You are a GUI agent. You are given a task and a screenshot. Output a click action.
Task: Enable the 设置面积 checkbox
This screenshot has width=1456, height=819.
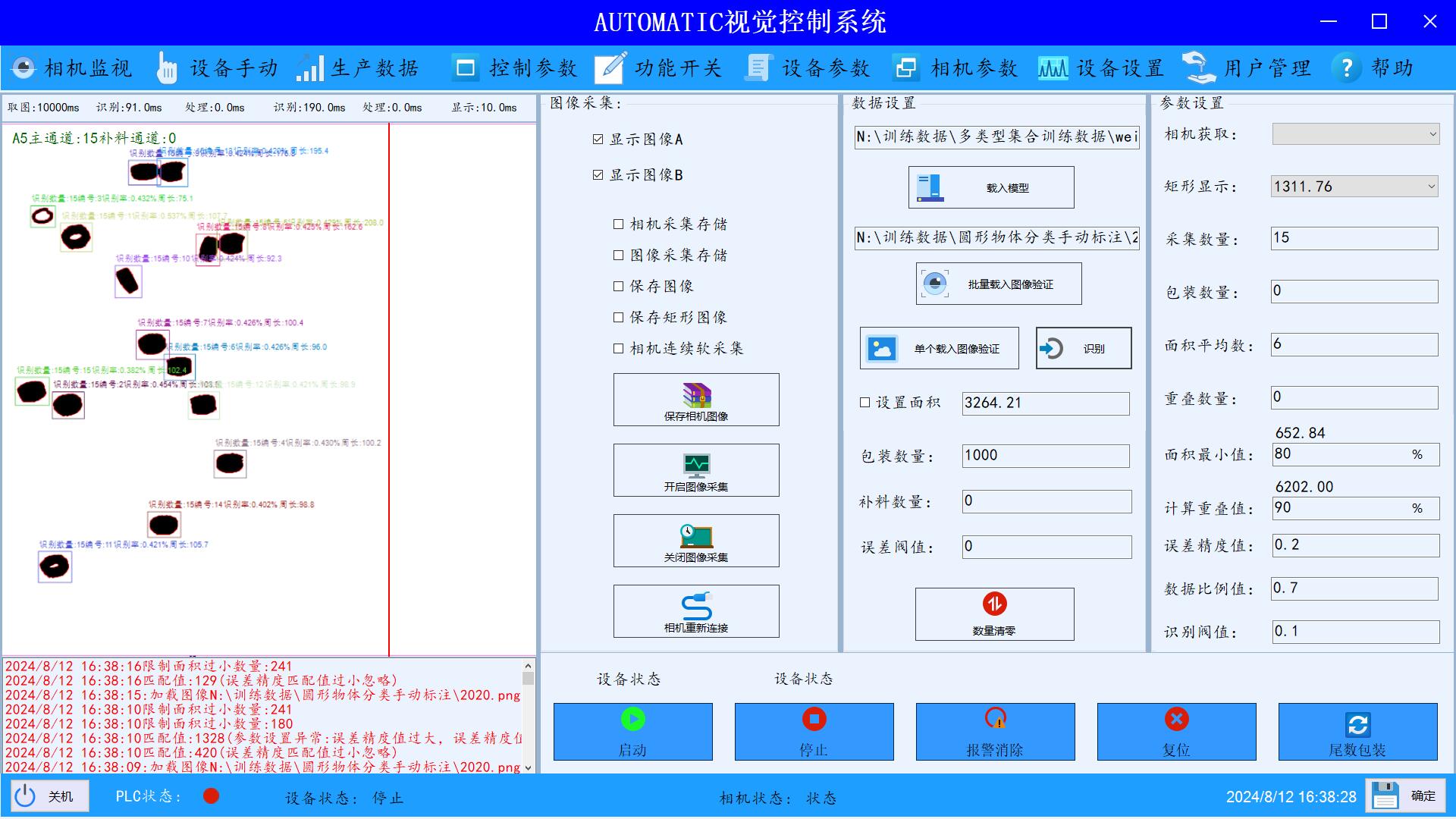(864, 403)
